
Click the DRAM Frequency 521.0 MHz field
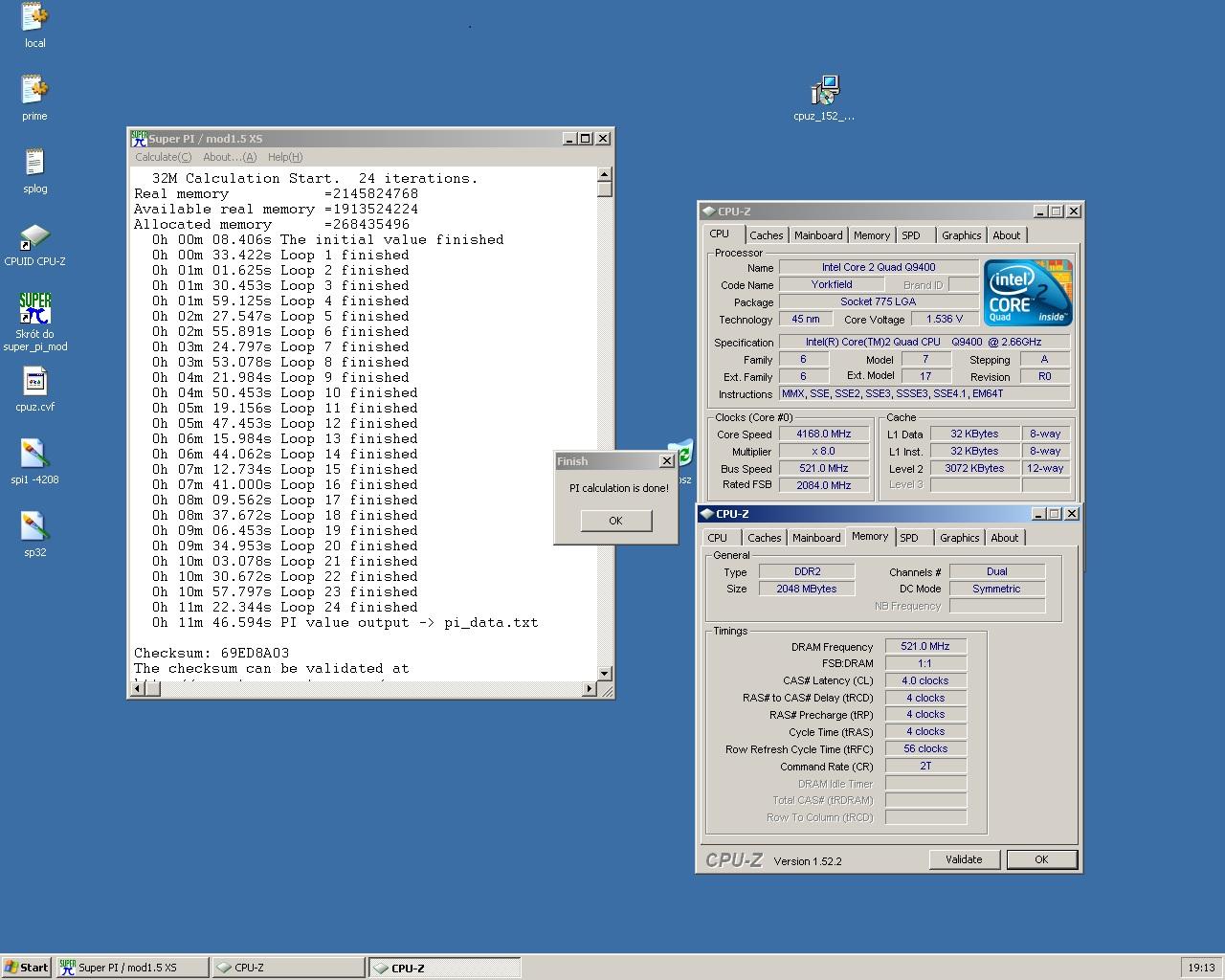coord(925,646)
